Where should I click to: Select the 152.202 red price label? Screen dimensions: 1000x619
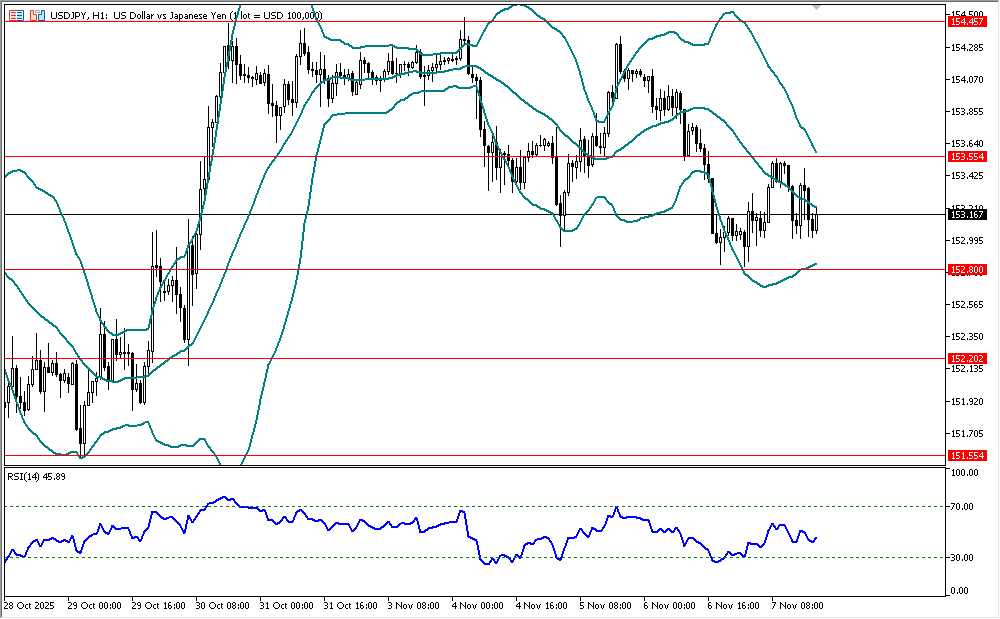pyautogui.click(x=969, y=358)
